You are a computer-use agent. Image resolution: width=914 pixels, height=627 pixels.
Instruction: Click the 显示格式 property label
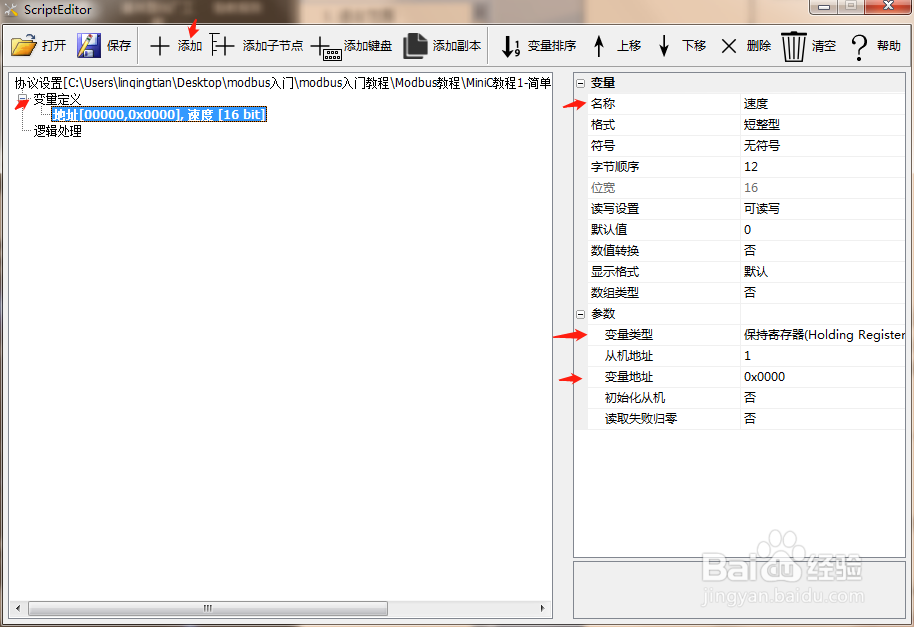(x=615, y=272)
